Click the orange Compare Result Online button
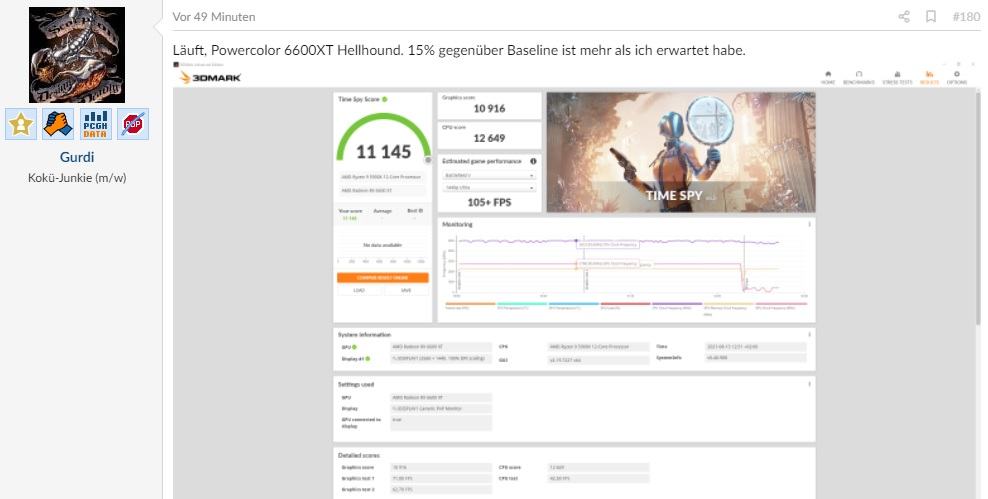Image resolution: width=988 pixels, height=499 pixels. click(x=382, y=277)
